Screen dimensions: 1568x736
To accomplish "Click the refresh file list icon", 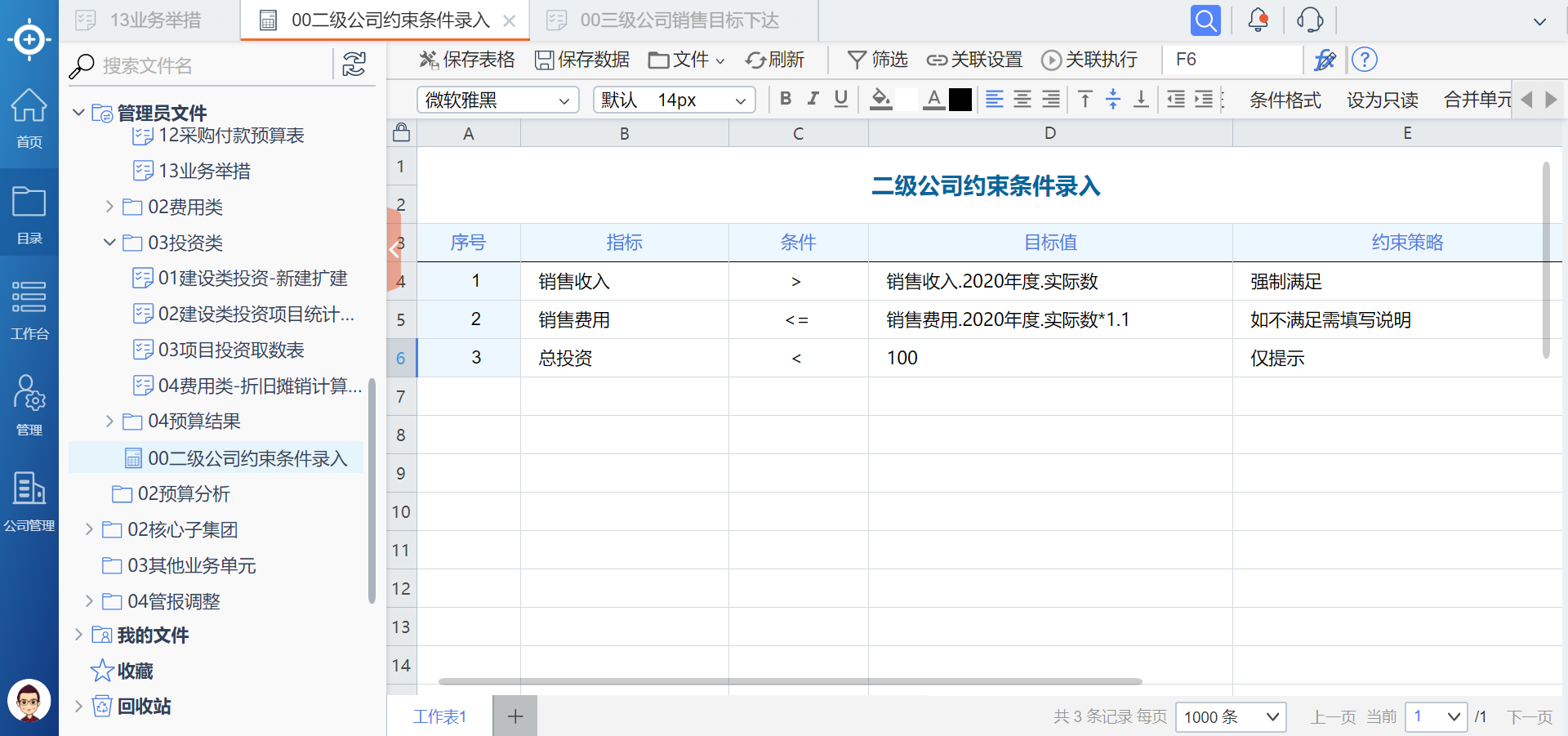I will pyautogui.click(x=354, y=65).
